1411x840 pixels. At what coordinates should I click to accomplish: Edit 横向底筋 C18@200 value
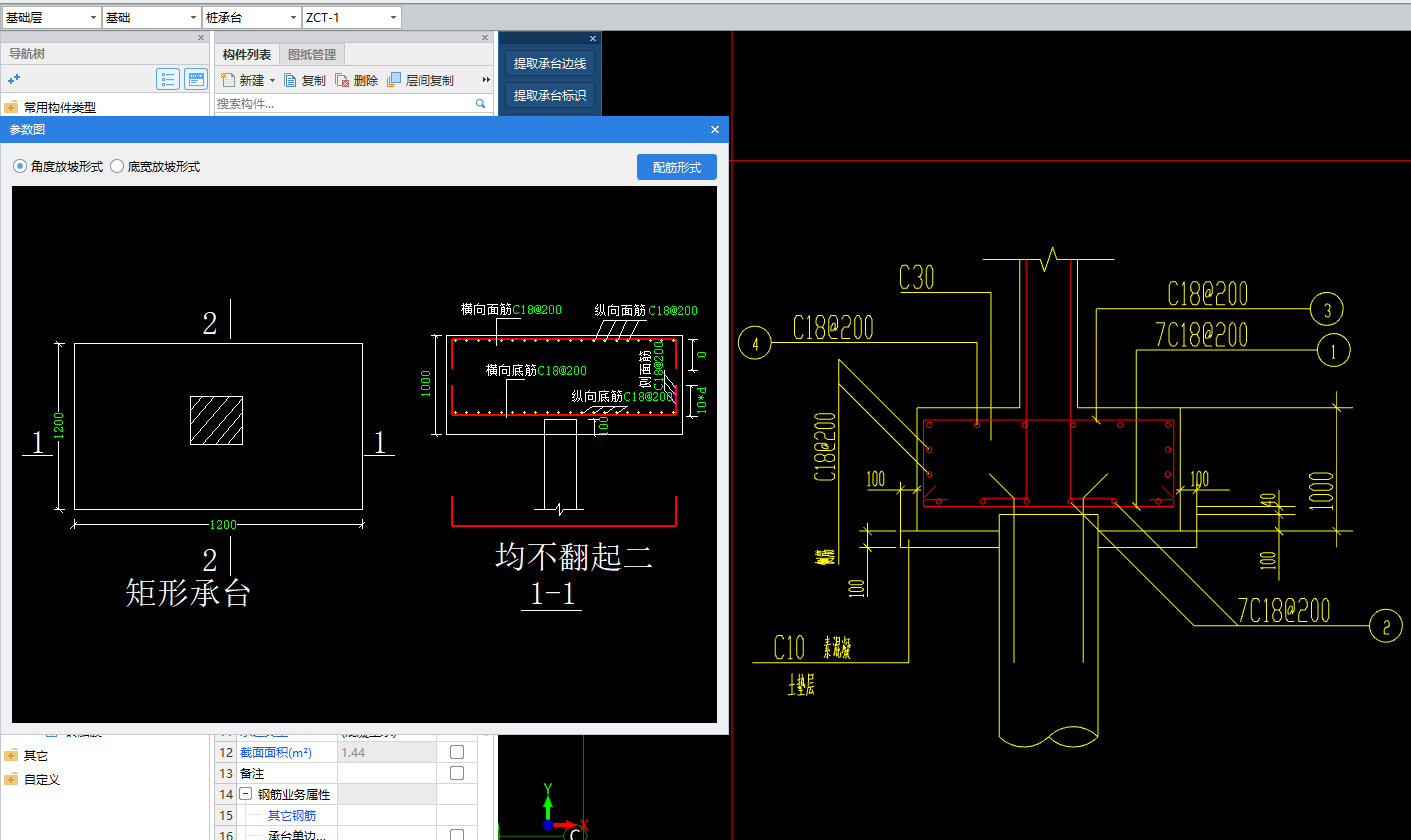coord(562,371)
